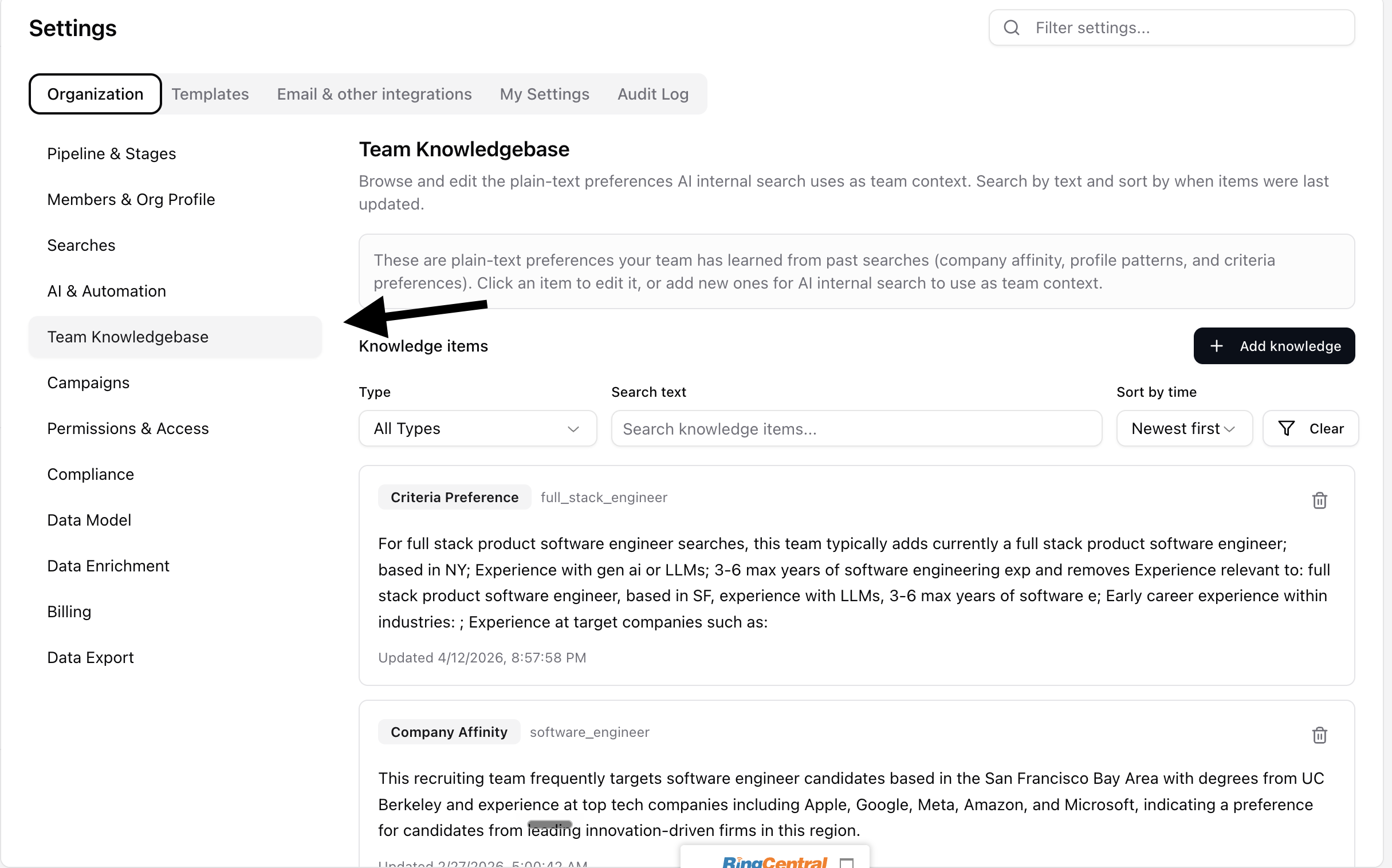Click the plus icon on Add knowledge
This screenshot has width=1392, height=868.
(1216, 346)
